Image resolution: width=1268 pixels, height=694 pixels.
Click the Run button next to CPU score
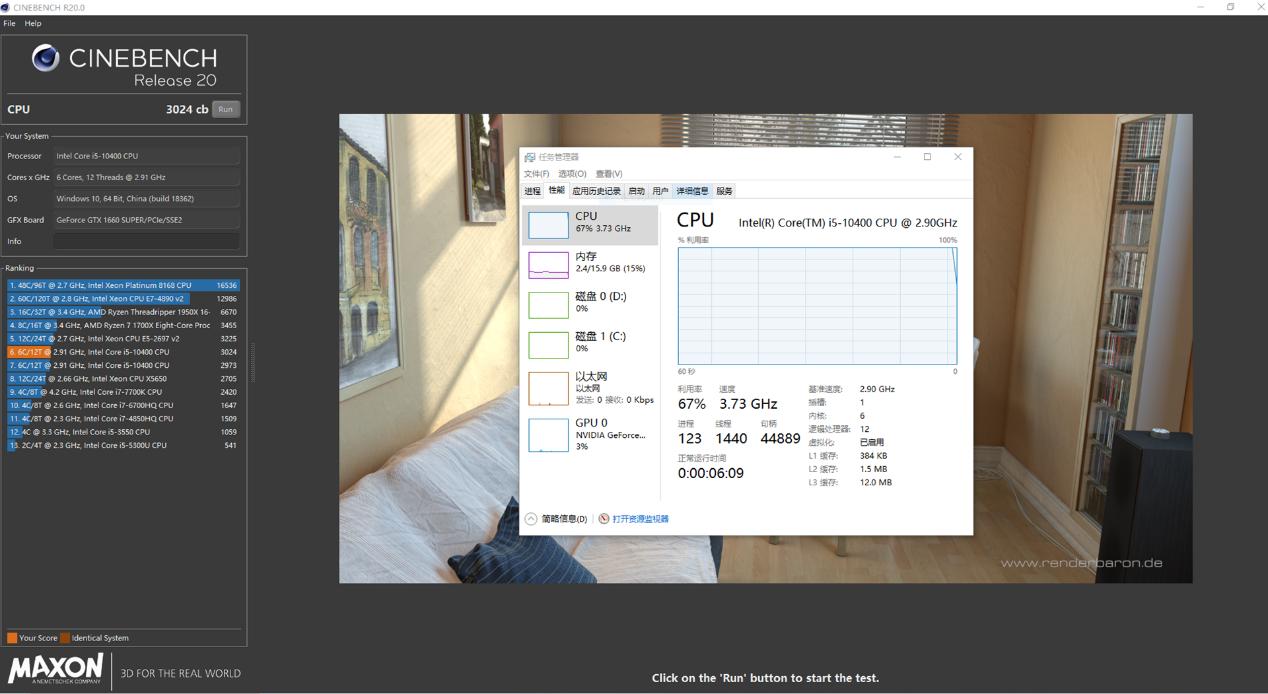click(x=226, y=109)
